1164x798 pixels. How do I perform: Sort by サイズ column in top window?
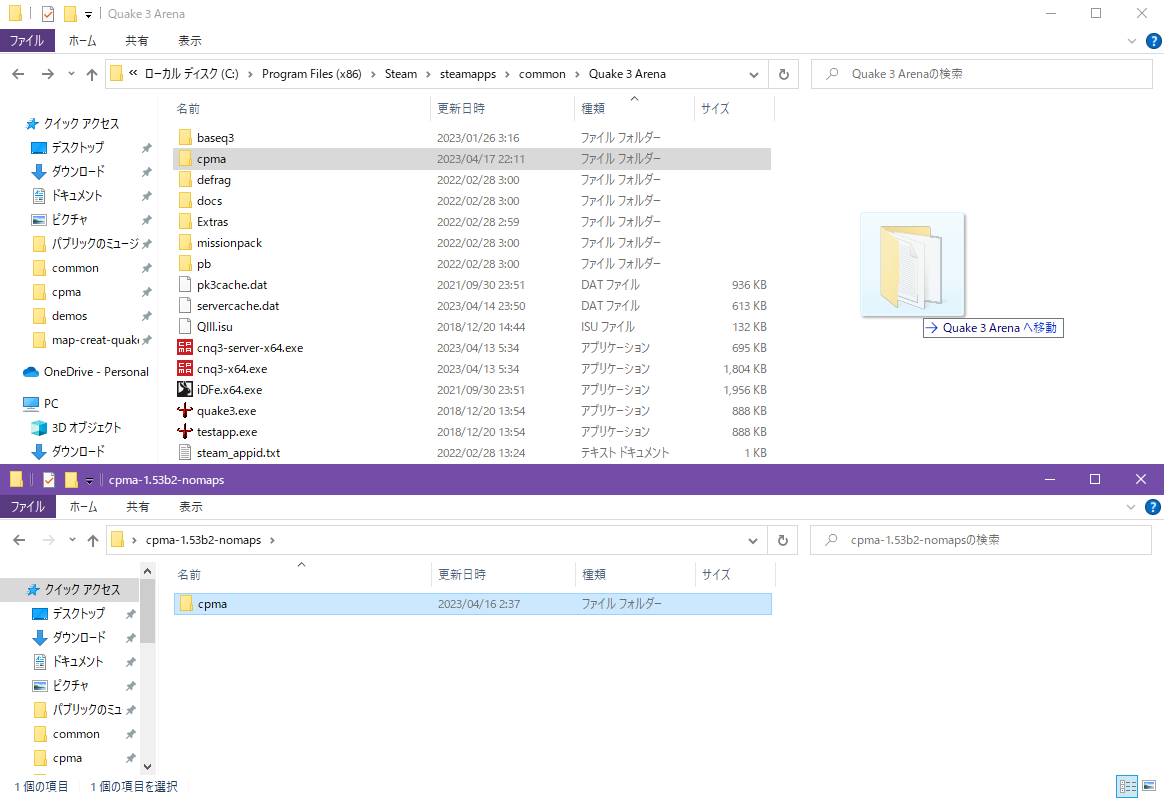click(x=733, y=108)
